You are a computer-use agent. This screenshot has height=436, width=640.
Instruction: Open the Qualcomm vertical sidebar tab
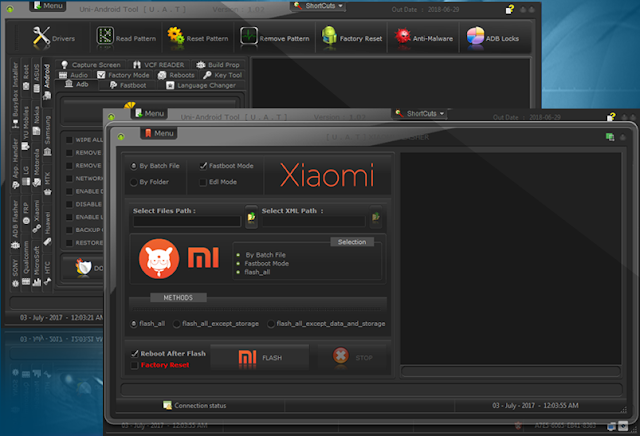26,262
